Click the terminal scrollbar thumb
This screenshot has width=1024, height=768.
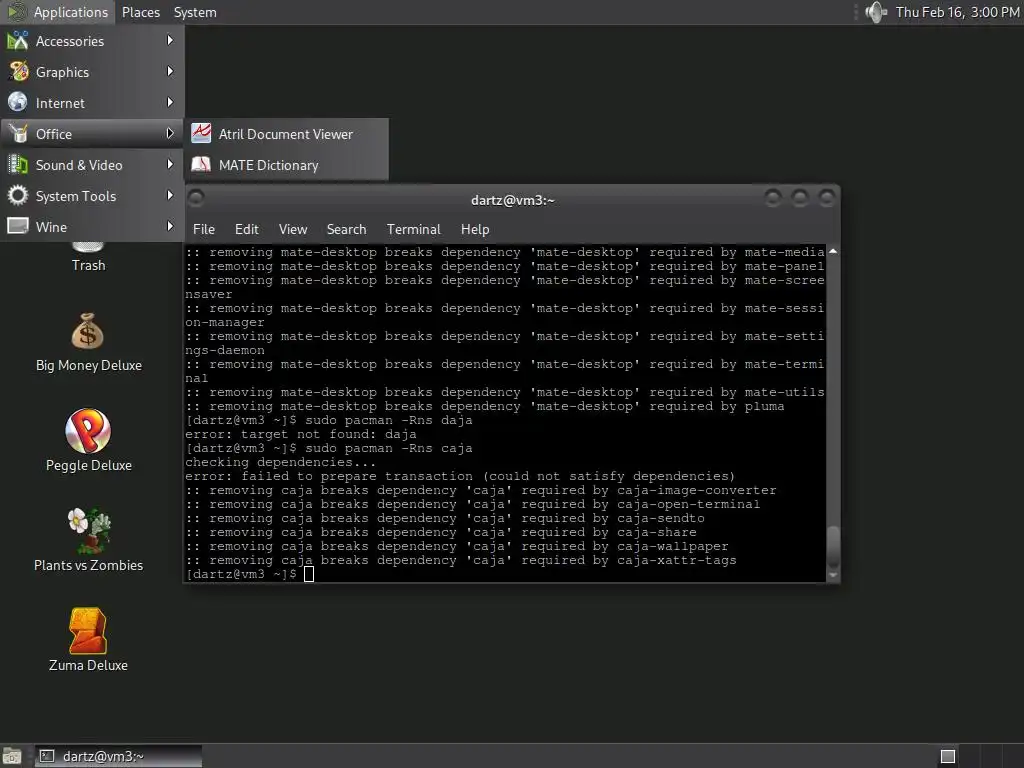point(833,548)
